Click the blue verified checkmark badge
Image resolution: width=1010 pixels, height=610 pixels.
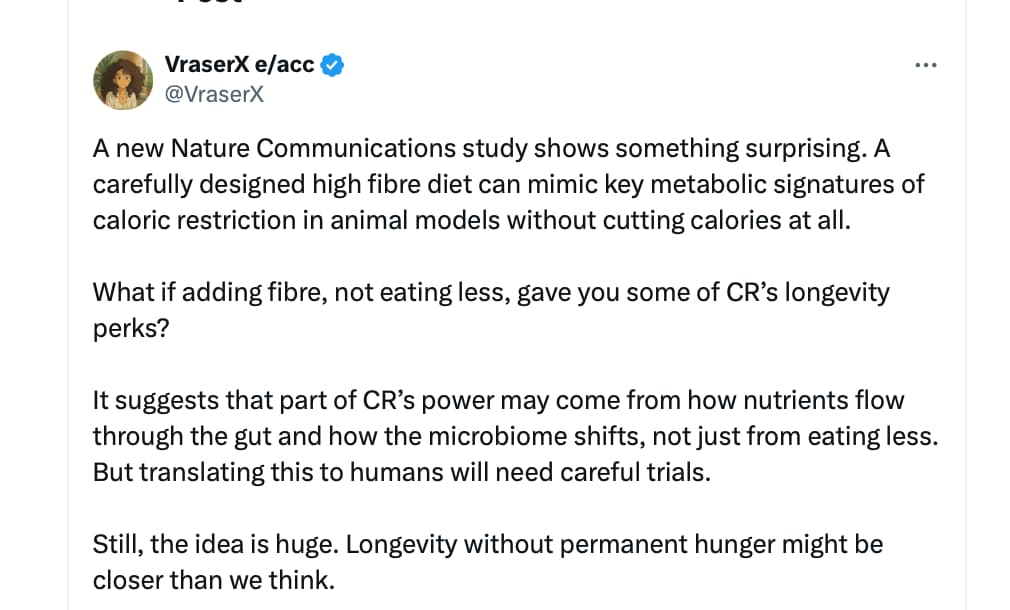pos(334,66)
